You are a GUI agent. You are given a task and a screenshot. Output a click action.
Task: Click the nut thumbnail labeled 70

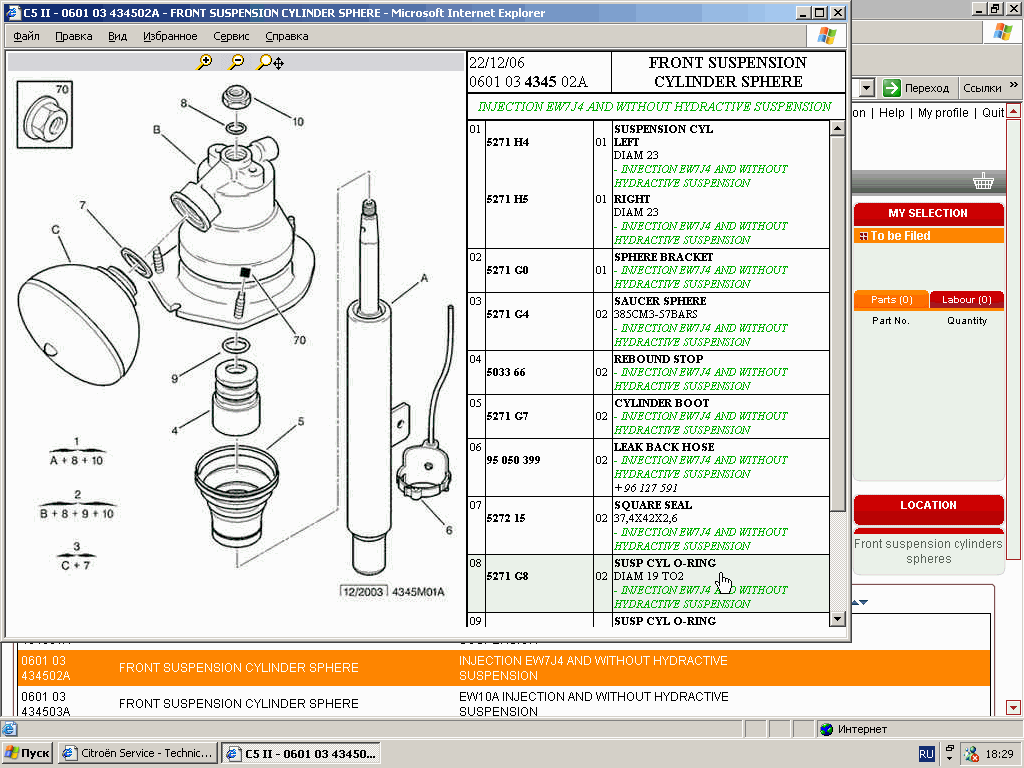[x=44, y=115]
